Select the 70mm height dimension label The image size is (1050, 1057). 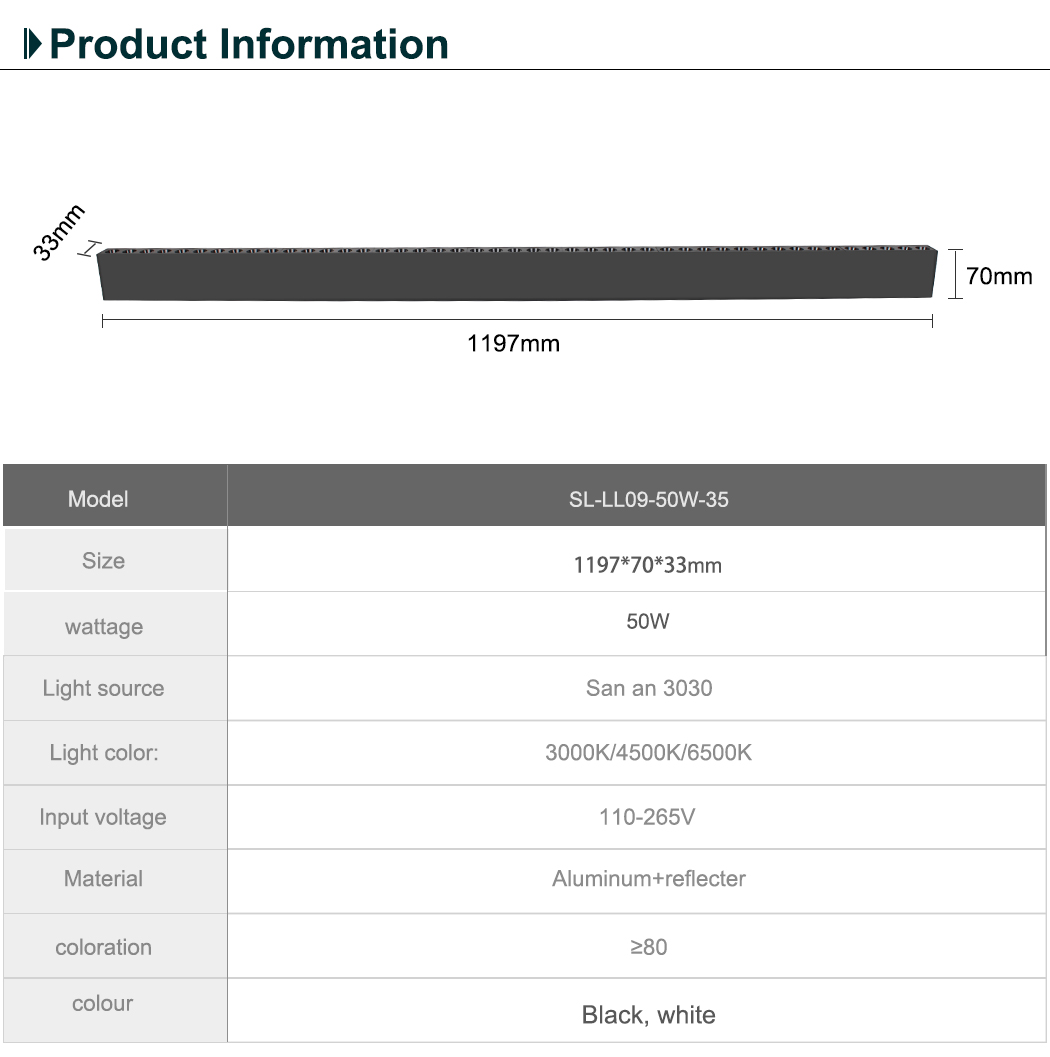(999, 276)
